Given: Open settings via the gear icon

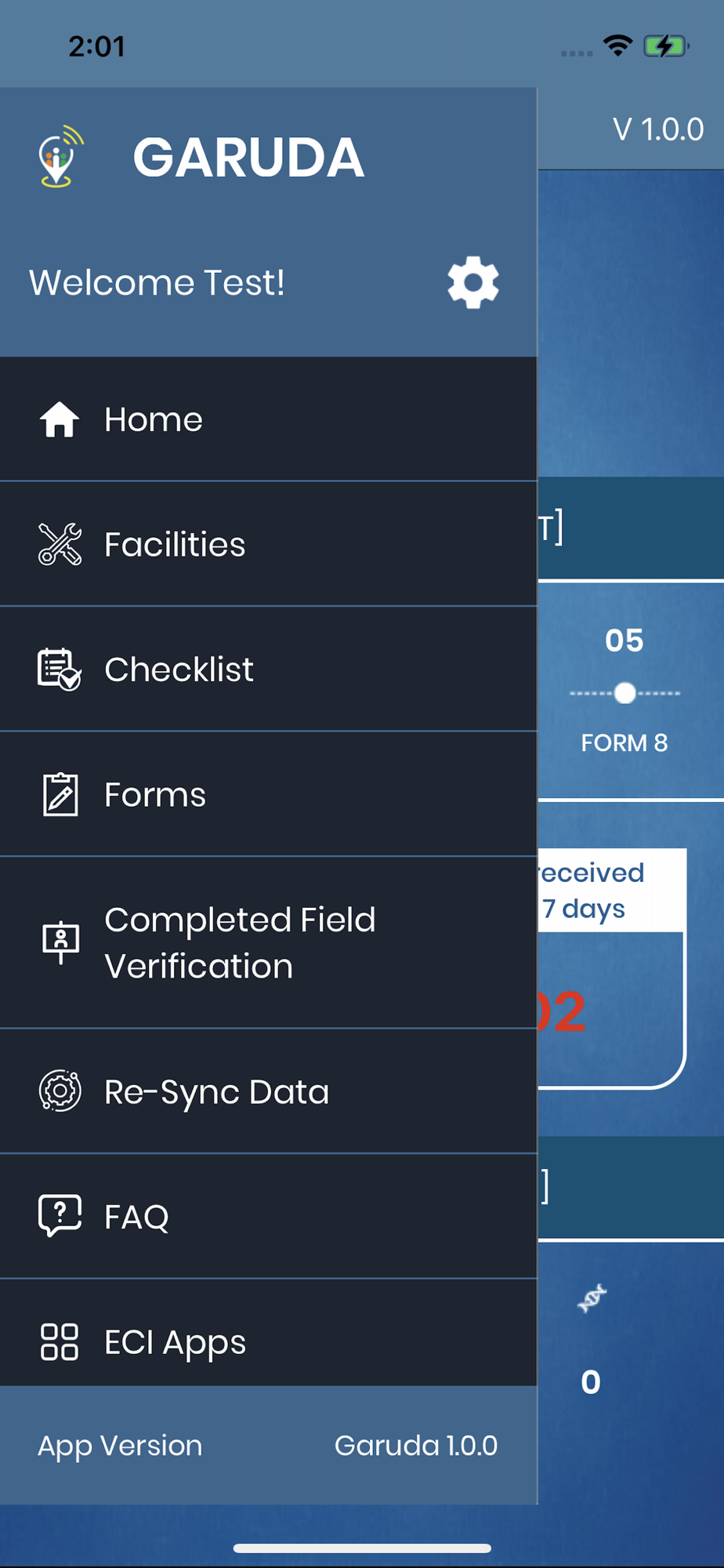Looking at the screenshot, I should [x=473, y=282].
